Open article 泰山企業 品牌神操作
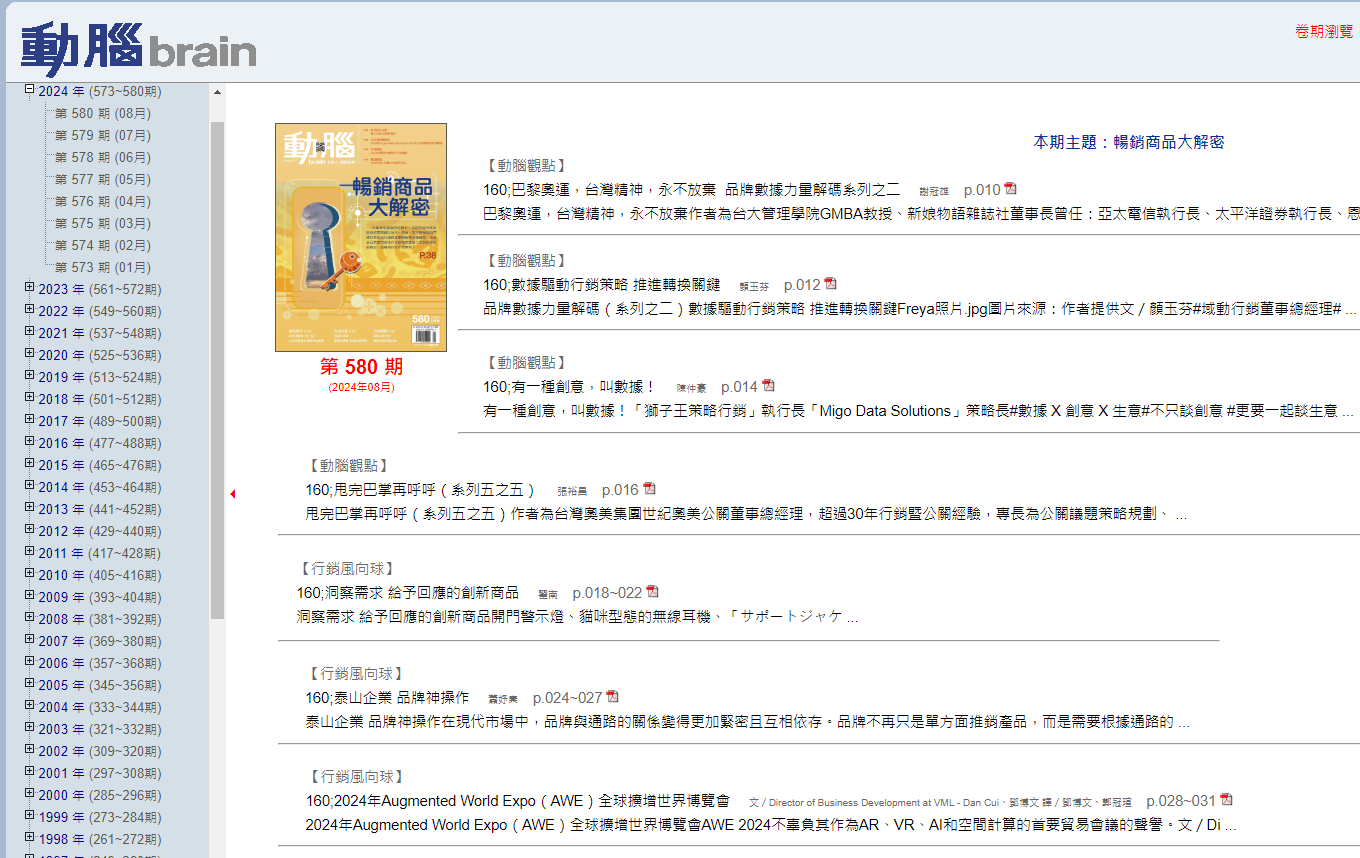Viewport: 1360px width, 858px height. 387,698
